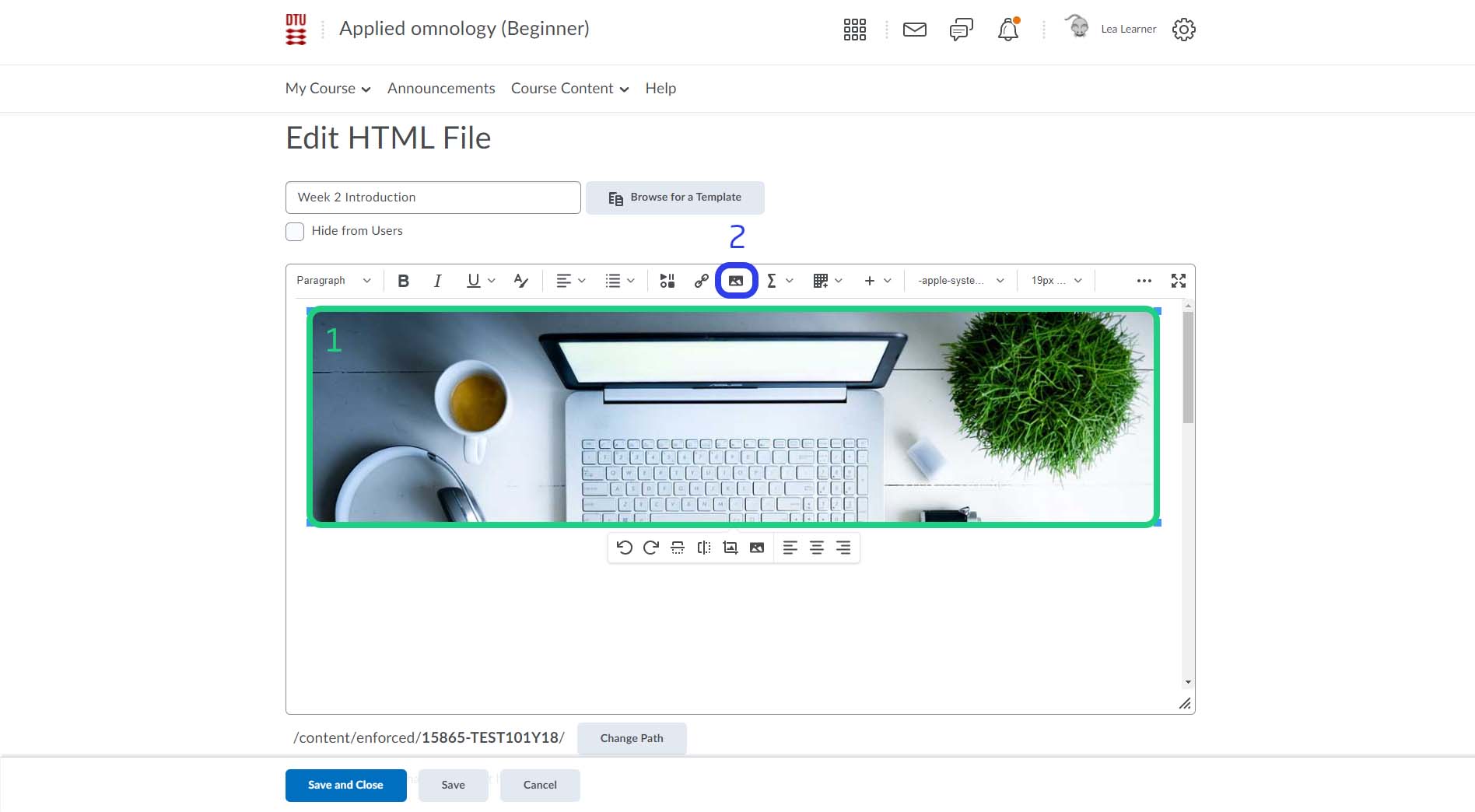1475x812 pixels.
Task: Open the notifications bell icon
Action: (x=1007, y=30)
